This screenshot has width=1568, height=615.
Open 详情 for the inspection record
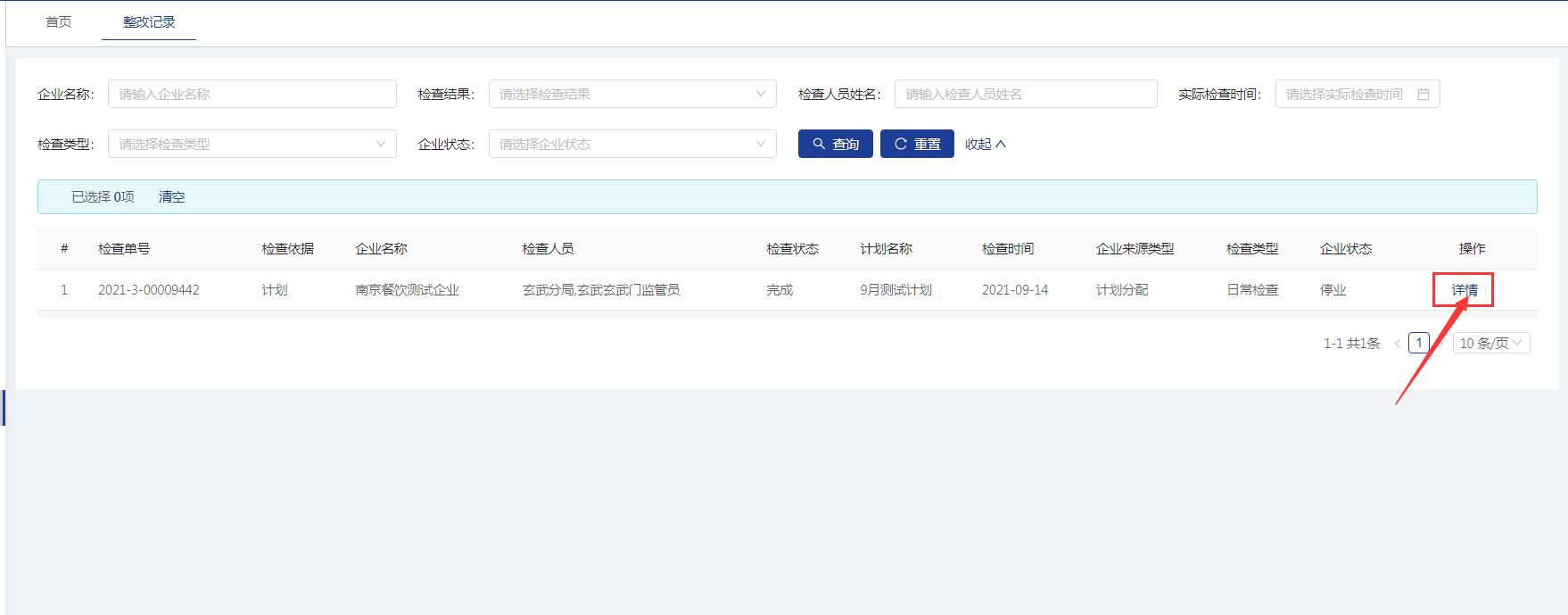1464,290
